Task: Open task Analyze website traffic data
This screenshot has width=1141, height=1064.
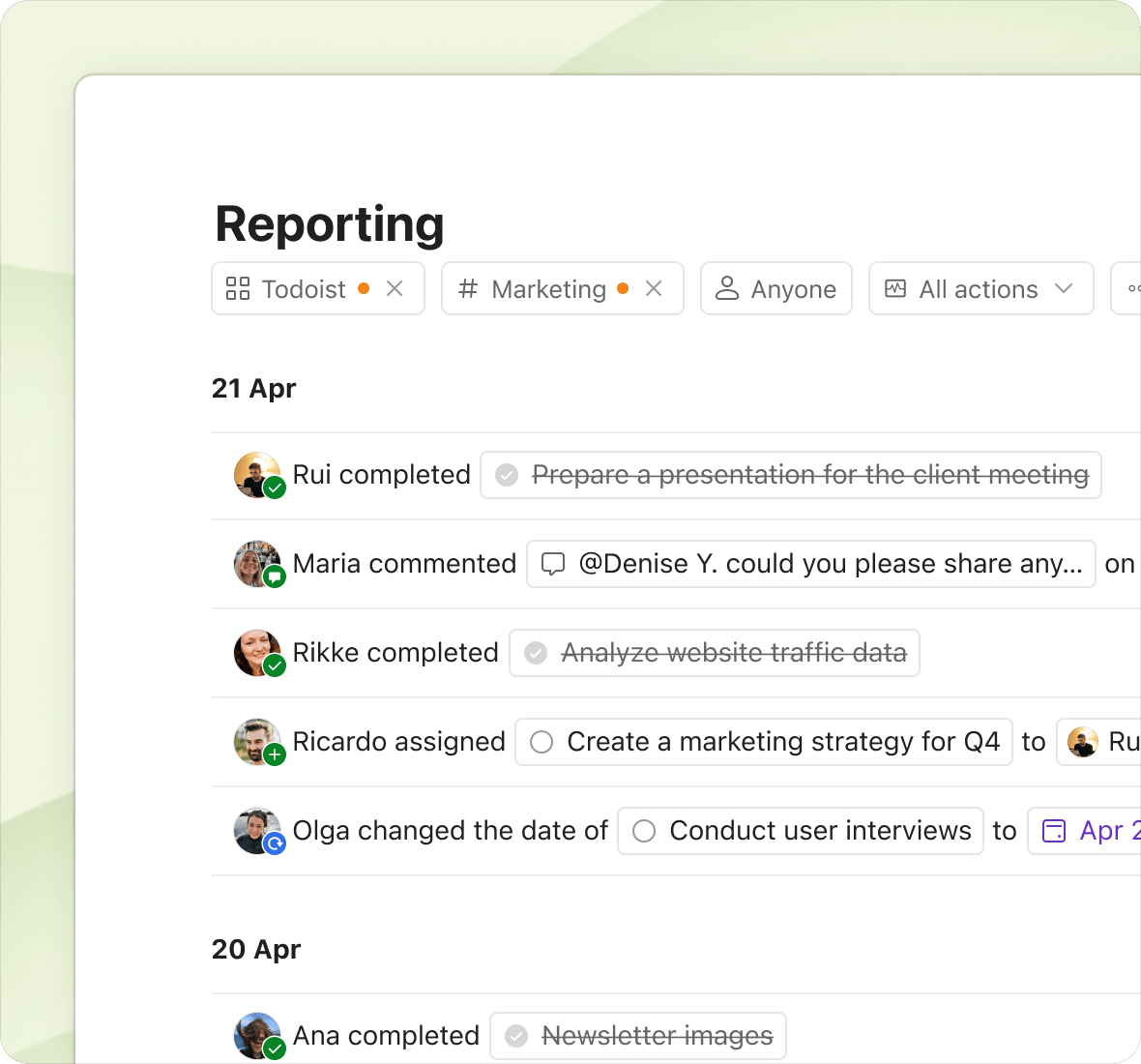Action: (715, 653)
